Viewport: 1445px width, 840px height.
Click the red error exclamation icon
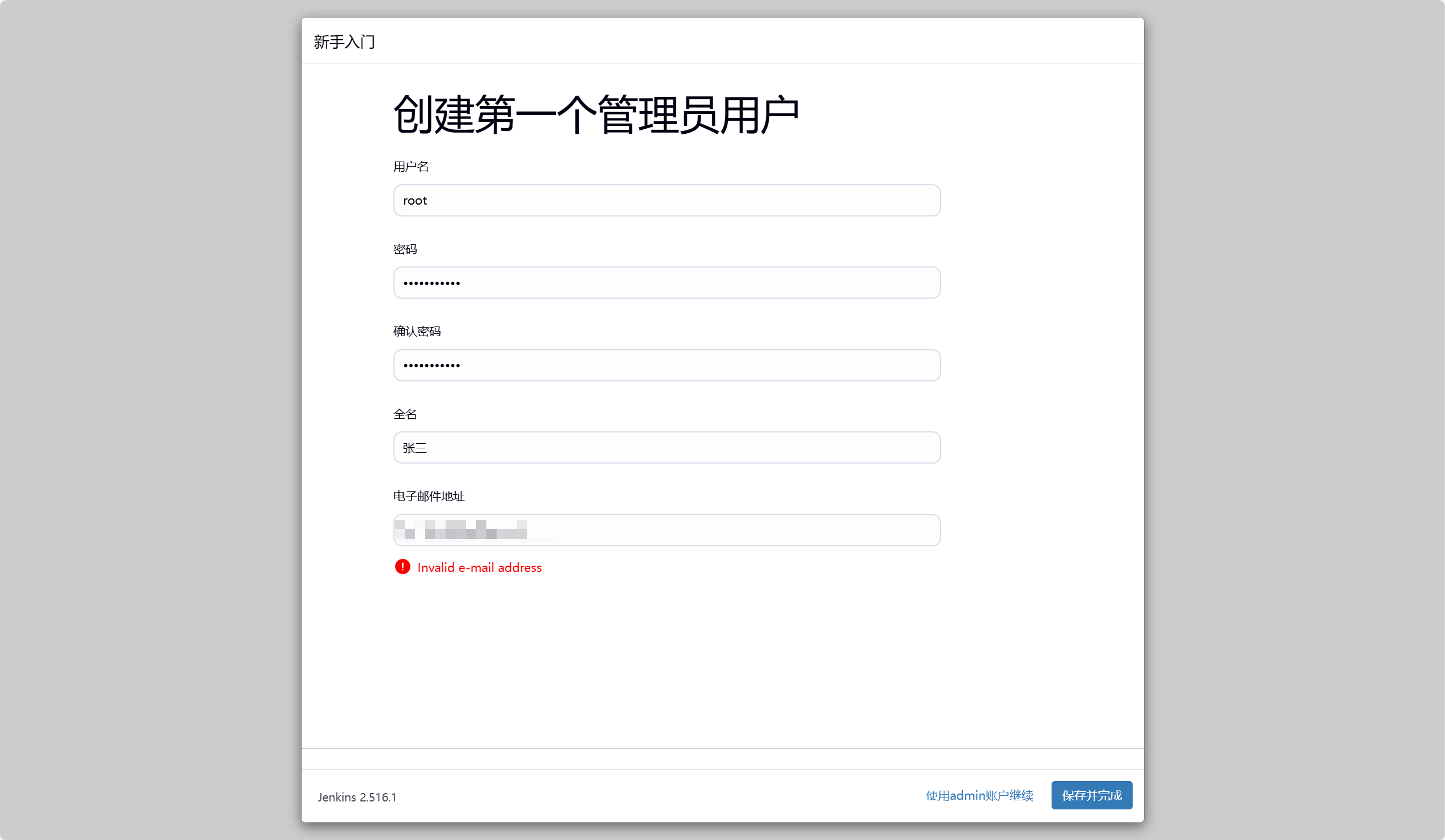pos(402,566)
